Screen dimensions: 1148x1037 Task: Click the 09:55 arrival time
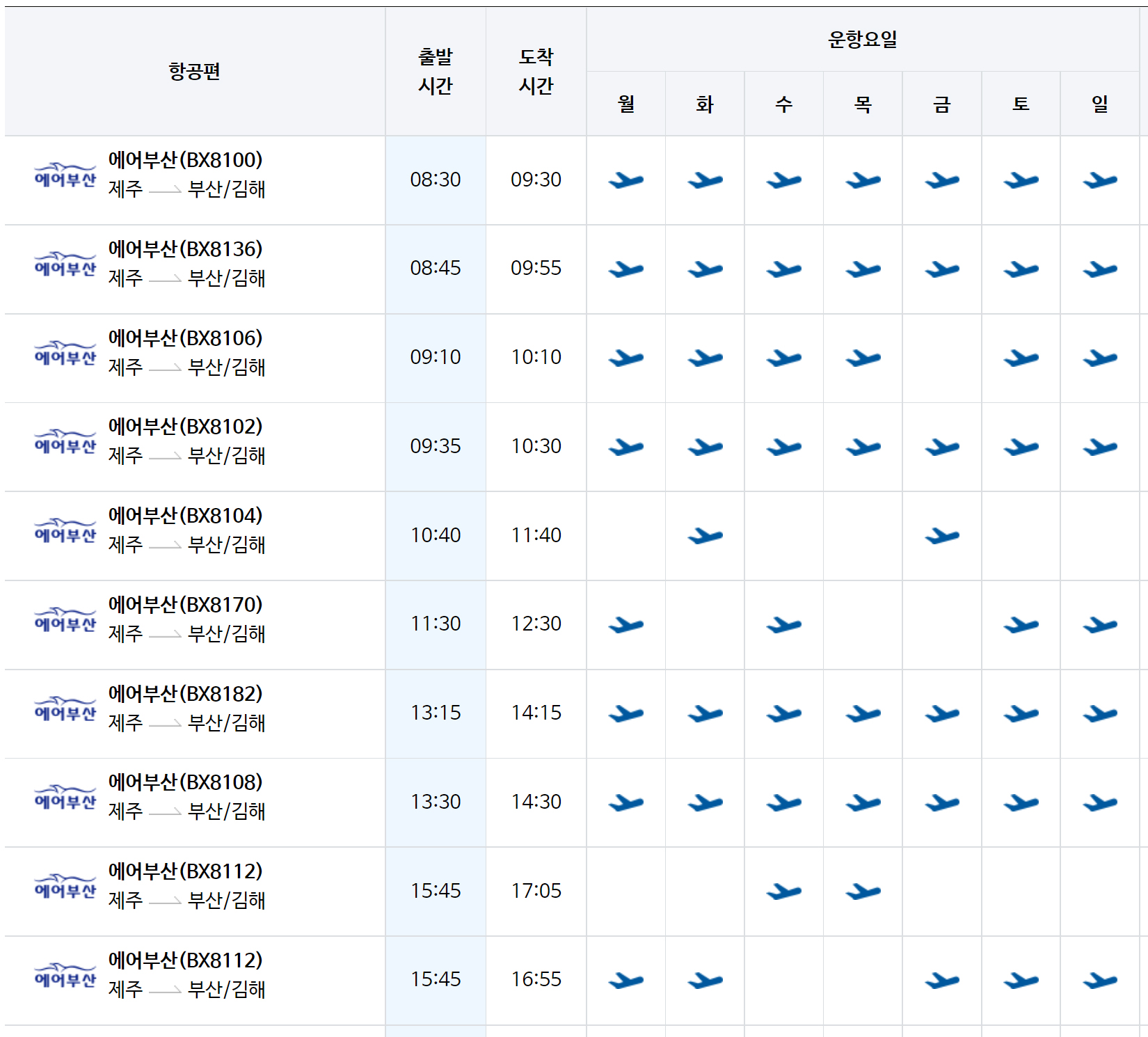(x=536, y=268)
